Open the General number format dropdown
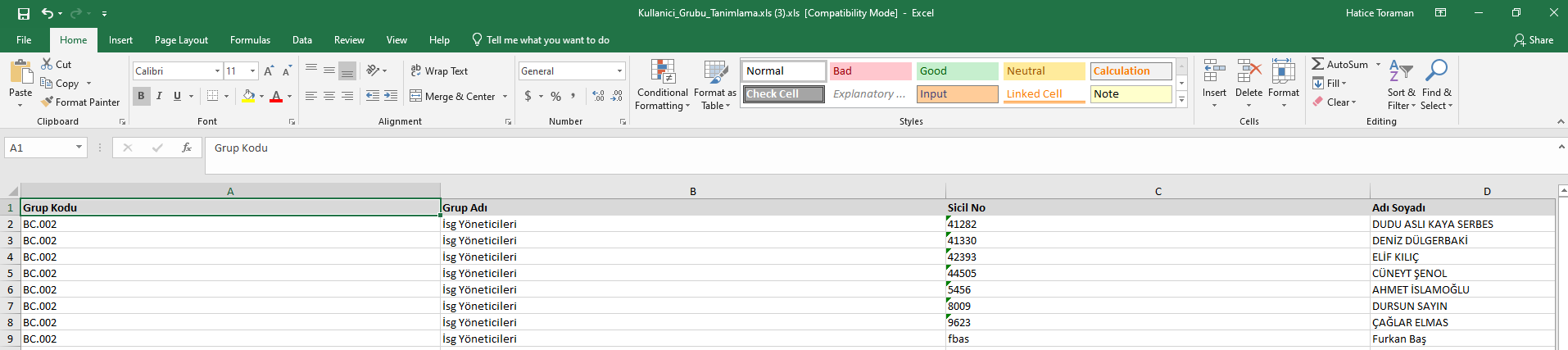Viewport: 1568px width, 350px height. (619, 71)
